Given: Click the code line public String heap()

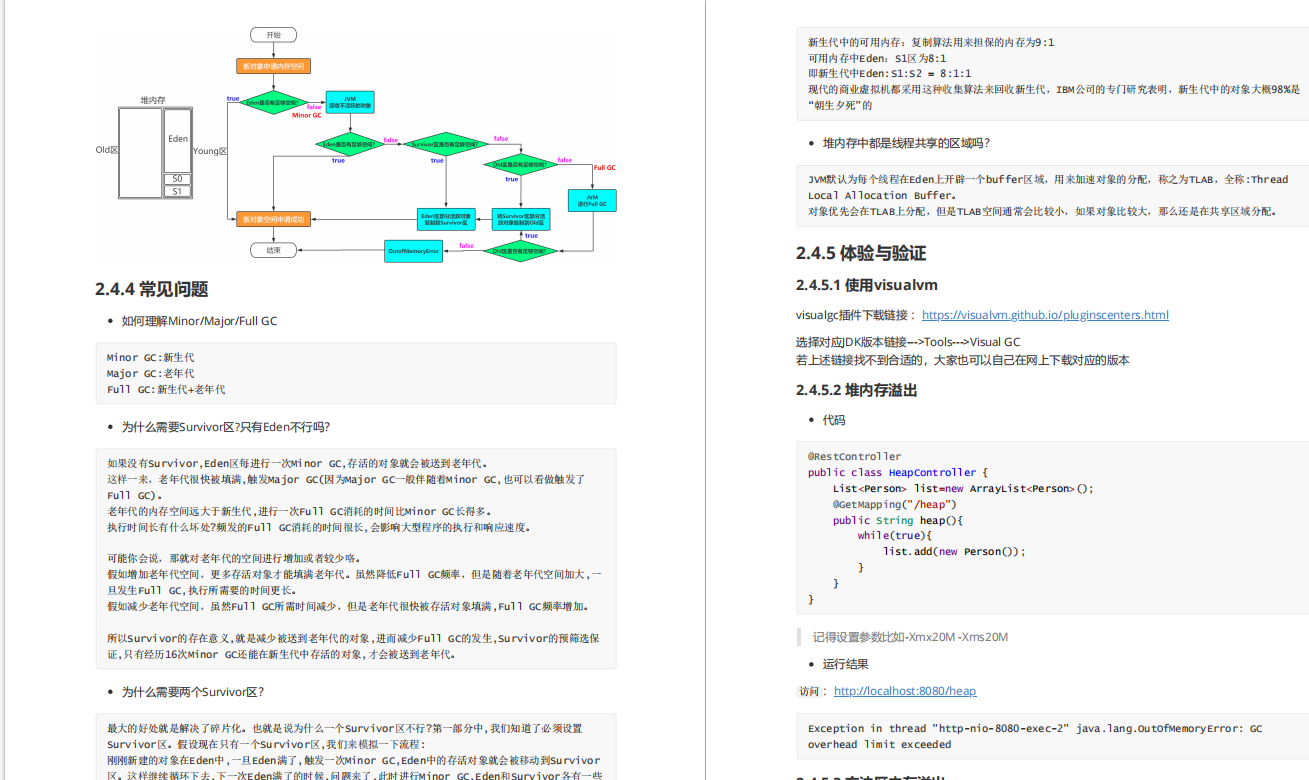Looking at the screenshot, I should click(897, 520).
